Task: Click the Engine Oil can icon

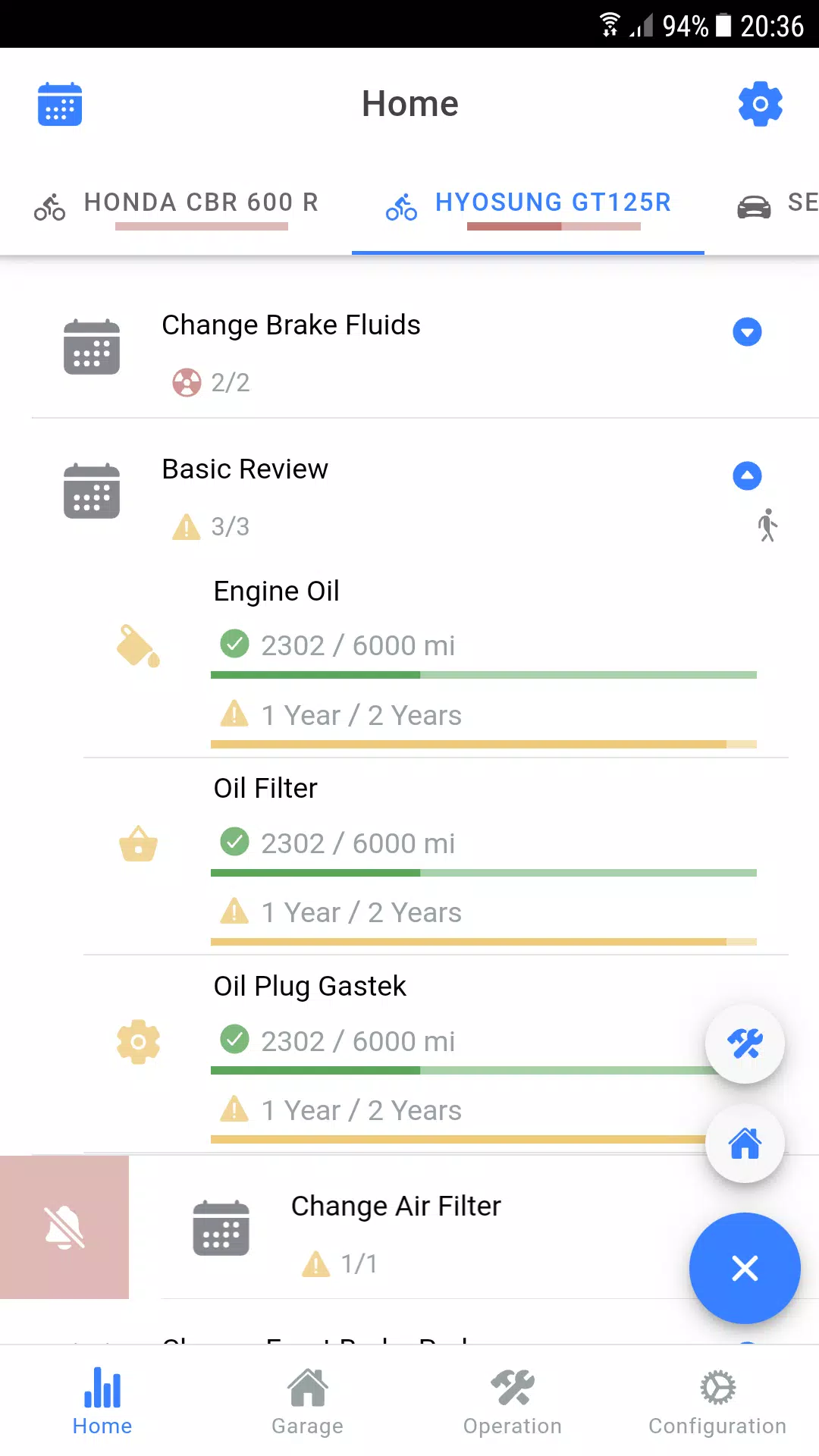Action: pos(138,646)
